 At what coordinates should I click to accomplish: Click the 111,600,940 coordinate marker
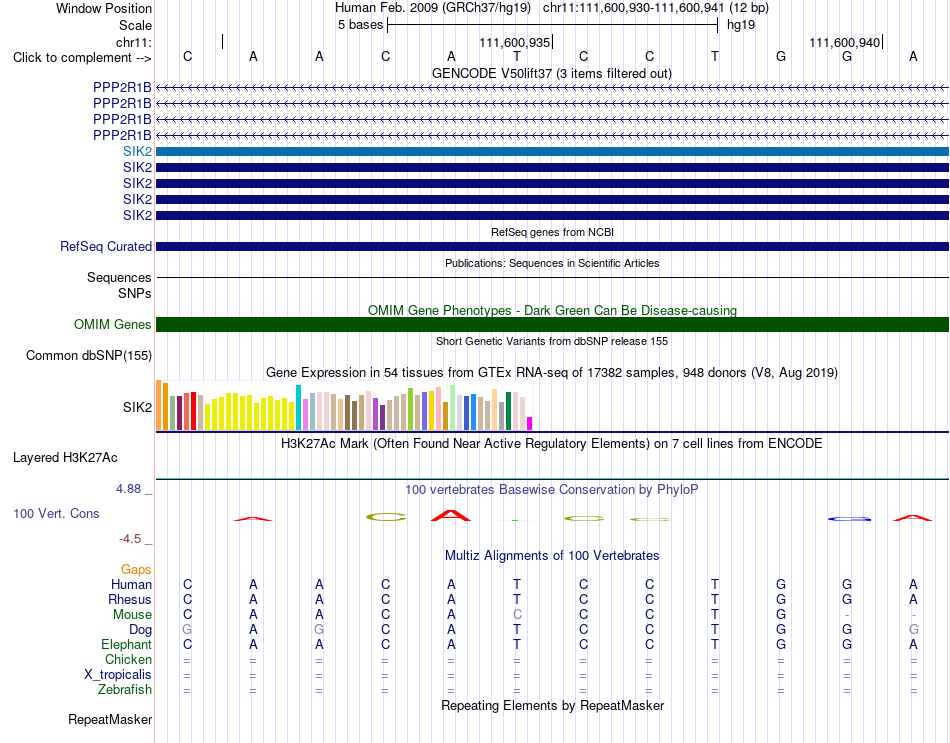pos(845,42)
